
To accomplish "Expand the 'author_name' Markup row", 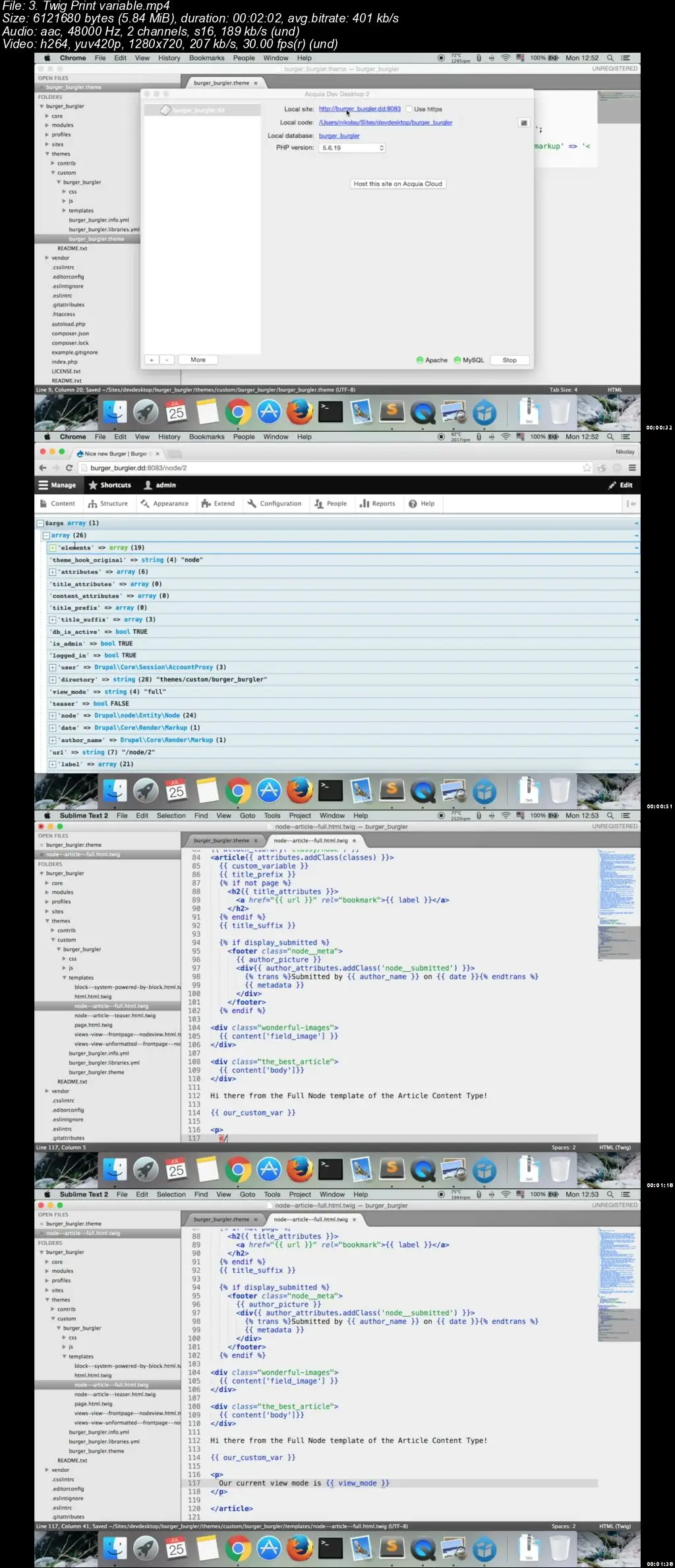I will click(53, 740).
